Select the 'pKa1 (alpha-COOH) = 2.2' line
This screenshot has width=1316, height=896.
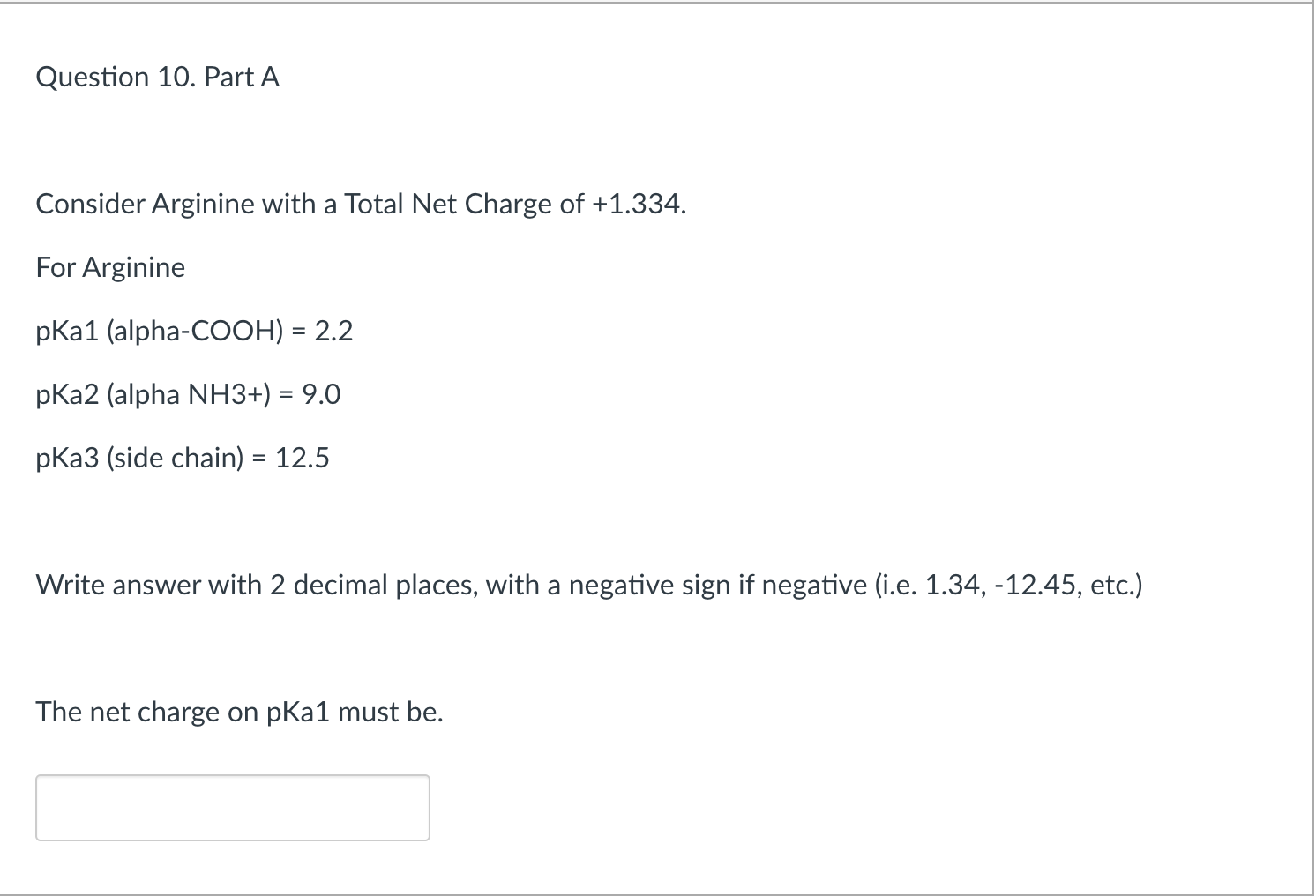(193, 331)
